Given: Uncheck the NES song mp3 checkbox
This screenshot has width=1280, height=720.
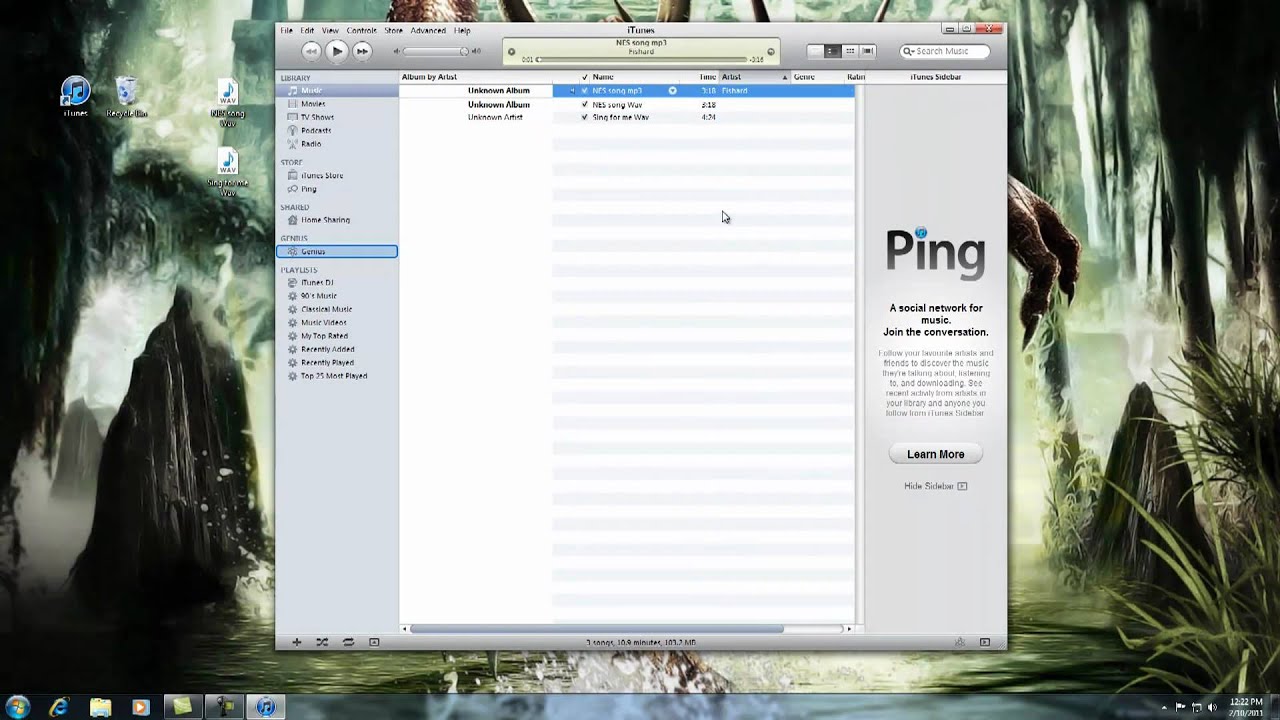Looking at the screenshot, I should [585, 91].
